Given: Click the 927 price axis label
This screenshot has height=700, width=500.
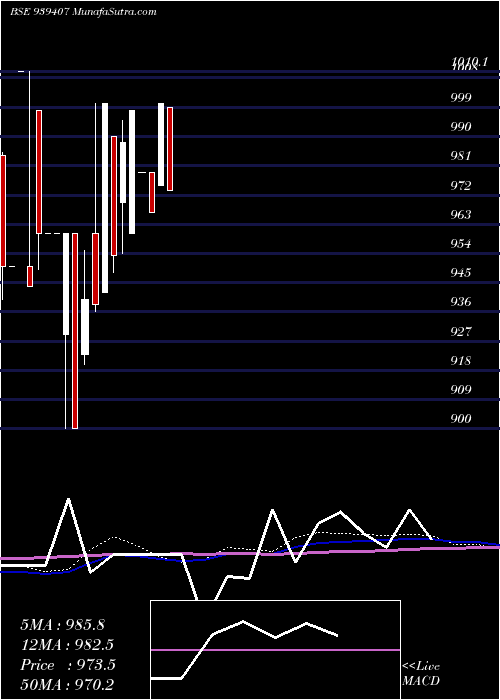Looking at the screenshot, I should point(461,332).
